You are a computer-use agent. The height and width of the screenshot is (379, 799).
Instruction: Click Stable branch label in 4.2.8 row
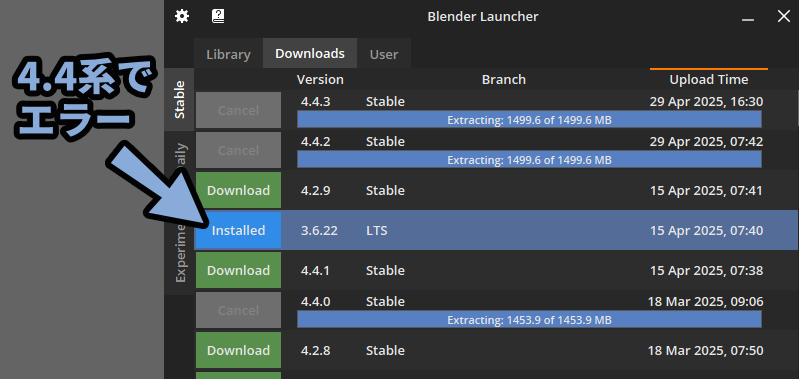point(385,350)
